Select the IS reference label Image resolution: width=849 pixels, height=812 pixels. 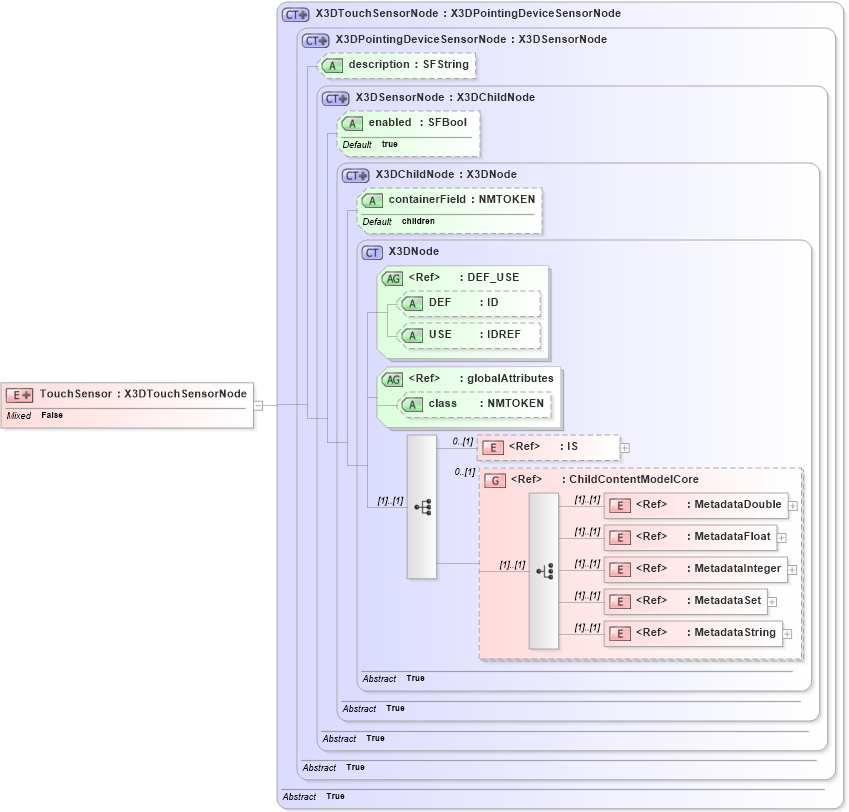point(544,447)
